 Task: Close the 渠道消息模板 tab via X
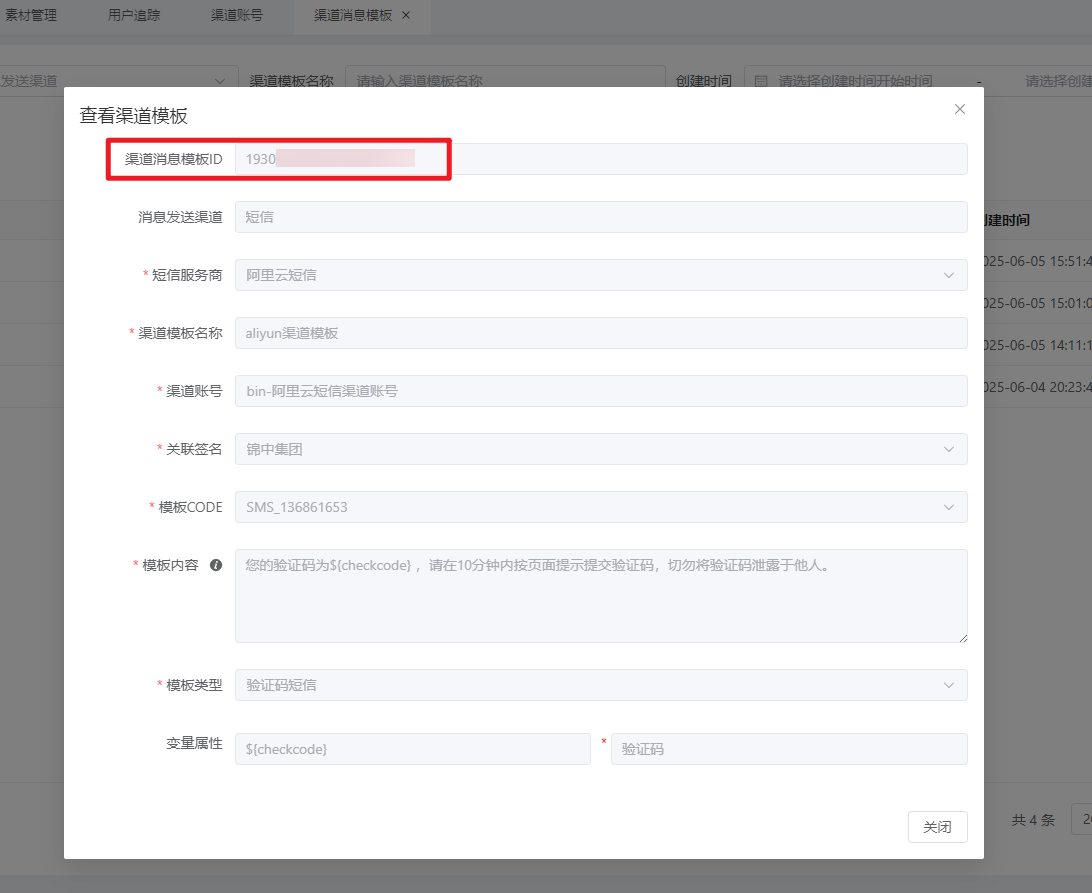(x=406, y=15)
